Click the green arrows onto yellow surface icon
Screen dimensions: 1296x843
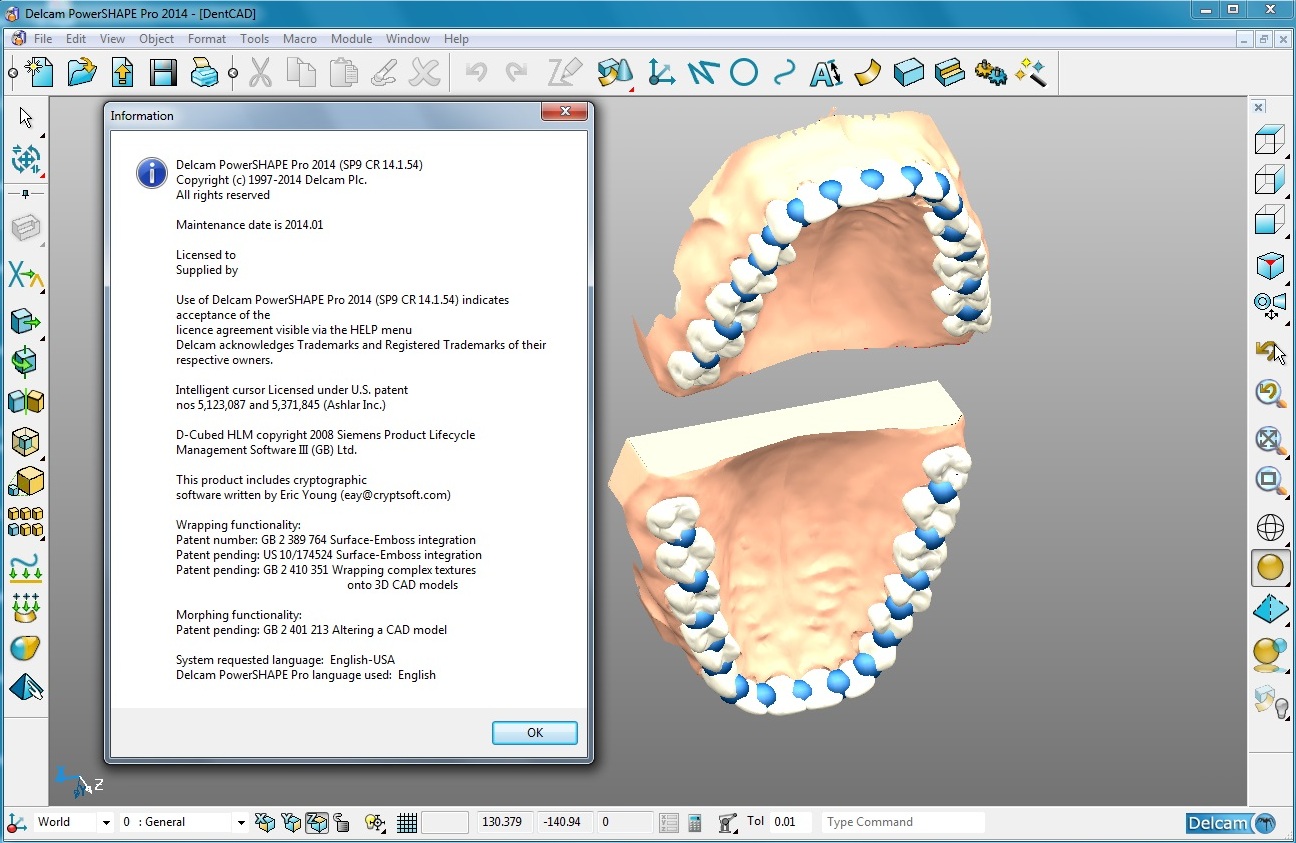pos(25,607)
